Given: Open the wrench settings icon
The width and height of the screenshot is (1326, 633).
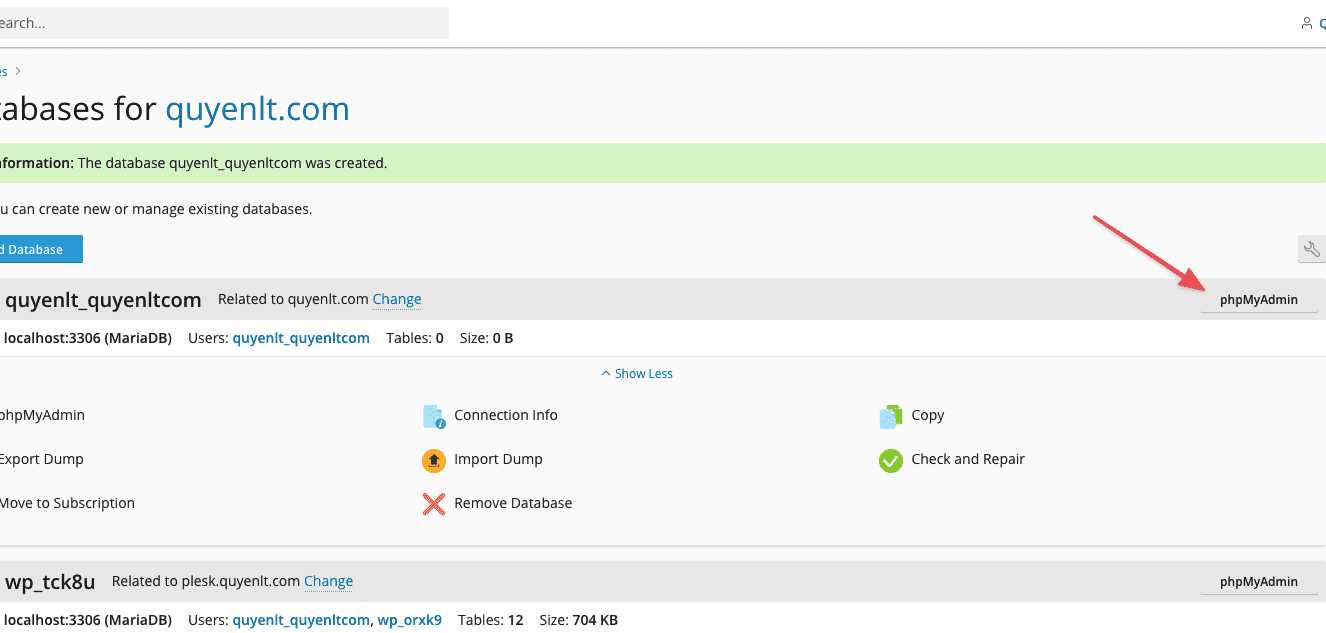Looking at the screenshot, I should 1311,250.
